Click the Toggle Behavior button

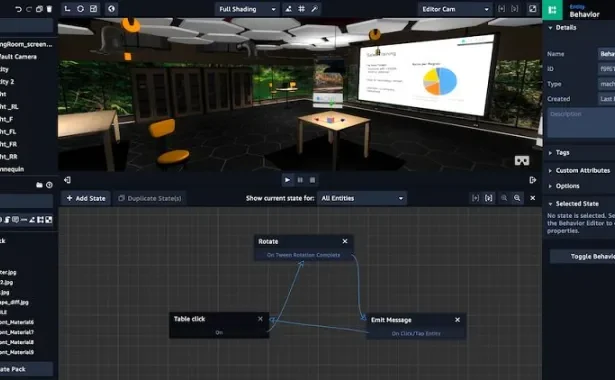(582, 256)
